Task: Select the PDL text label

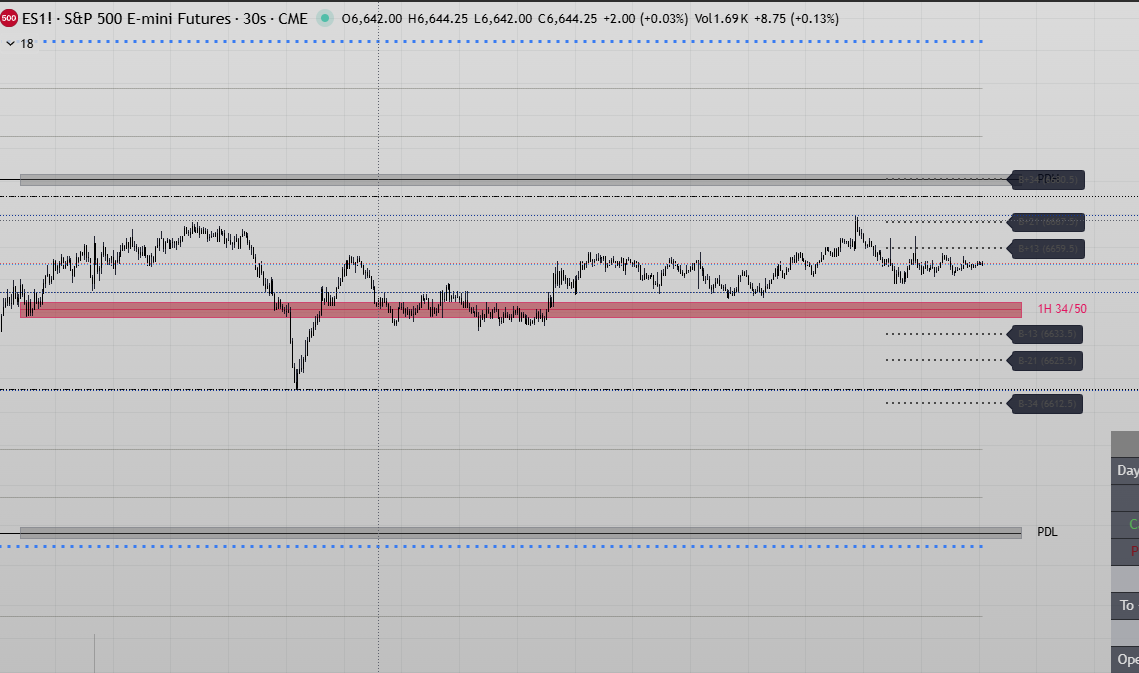Action: point(1047,532)
